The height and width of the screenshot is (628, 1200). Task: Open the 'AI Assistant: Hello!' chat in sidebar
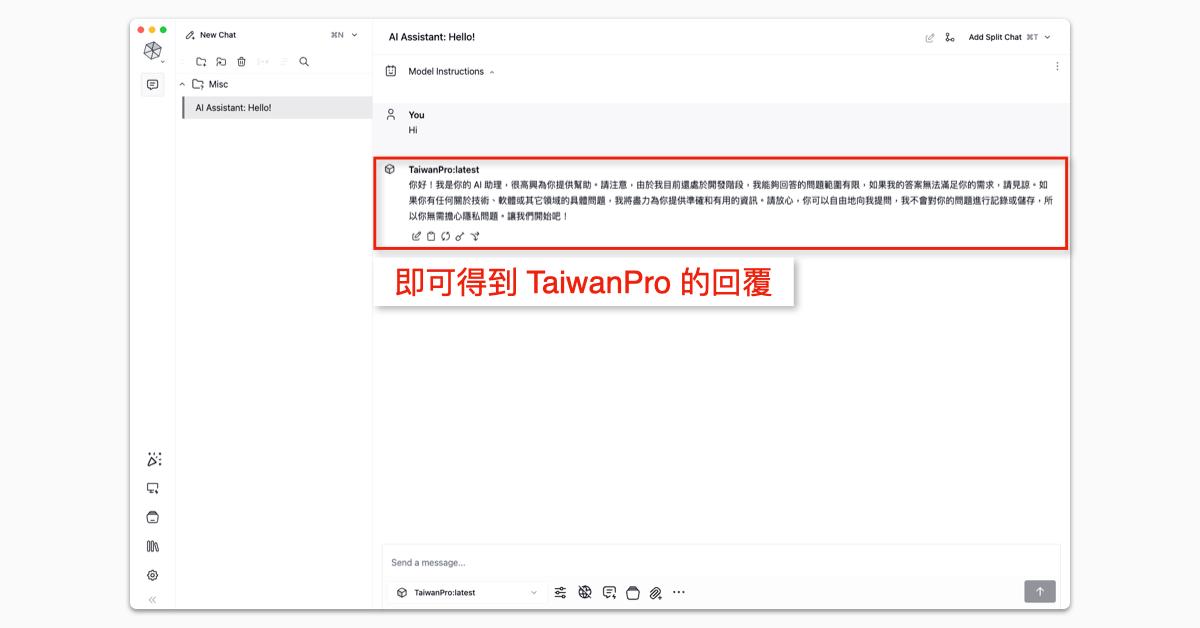[x=277, y=108]
